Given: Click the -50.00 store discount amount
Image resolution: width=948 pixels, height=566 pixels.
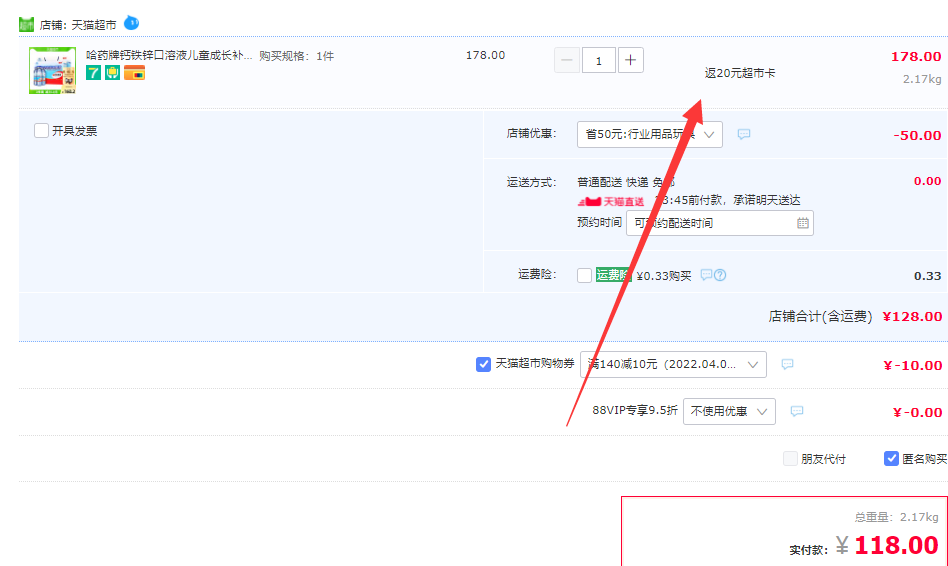Looking at the screenshot, I should [x=917, y=135].
